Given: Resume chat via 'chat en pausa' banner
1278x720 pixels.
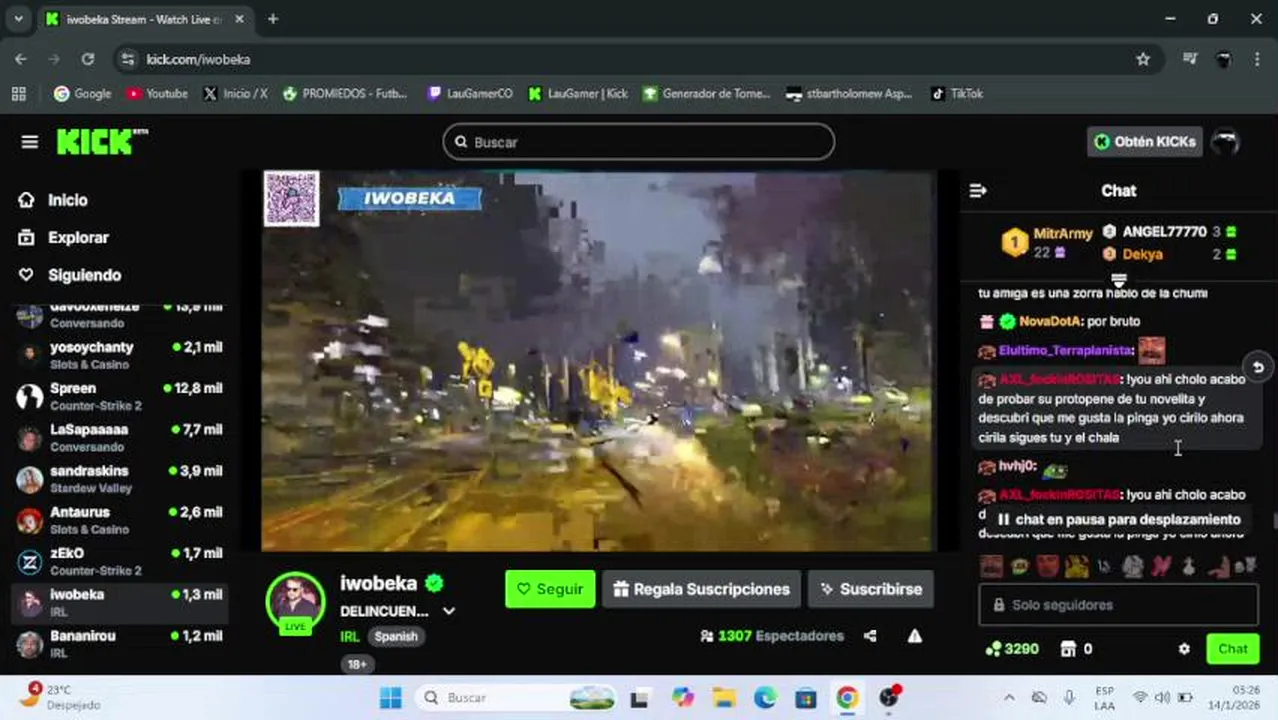Looking at the screenshot, I should (1118, 520).
